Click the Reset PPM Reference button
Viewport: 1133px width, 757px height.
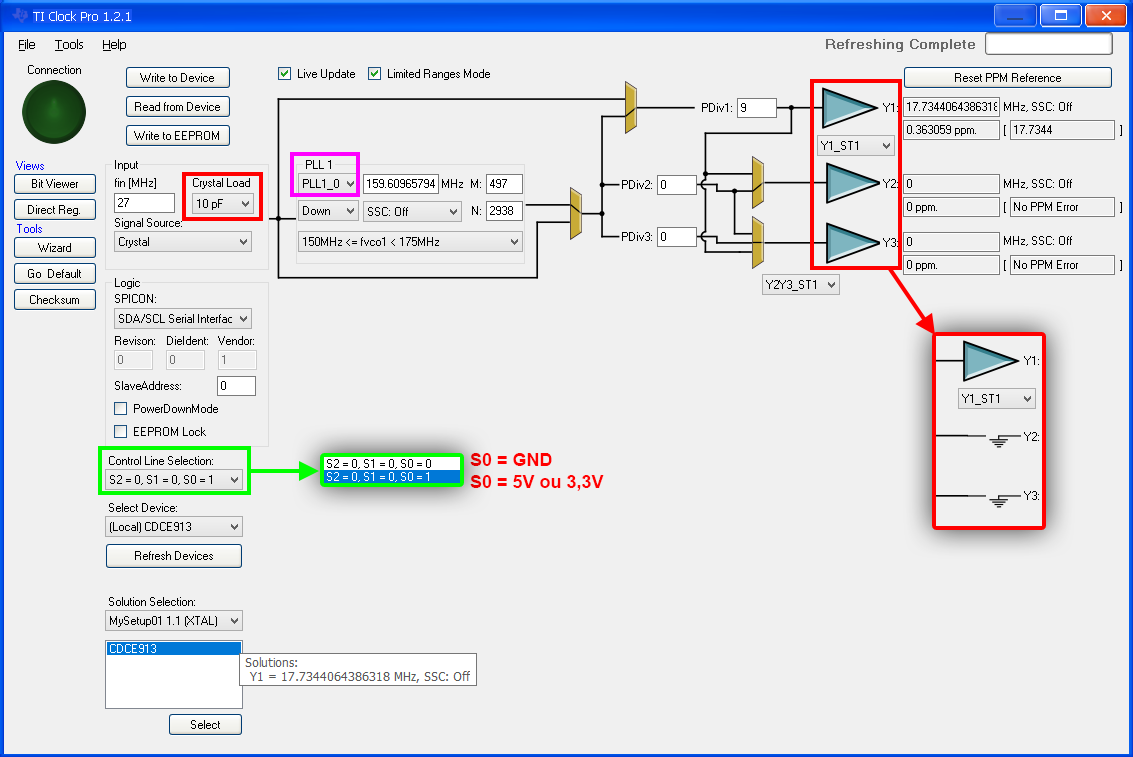[1008, 78]
